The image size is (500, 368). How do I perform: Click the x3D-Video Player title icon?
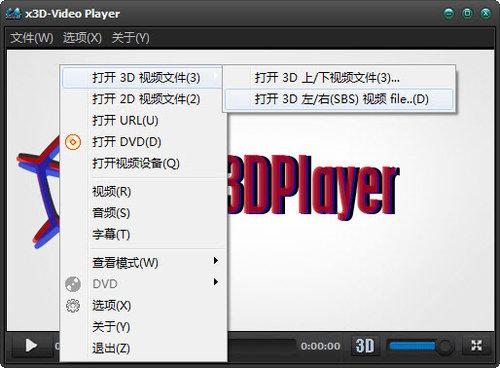click(x=14, y=14)
